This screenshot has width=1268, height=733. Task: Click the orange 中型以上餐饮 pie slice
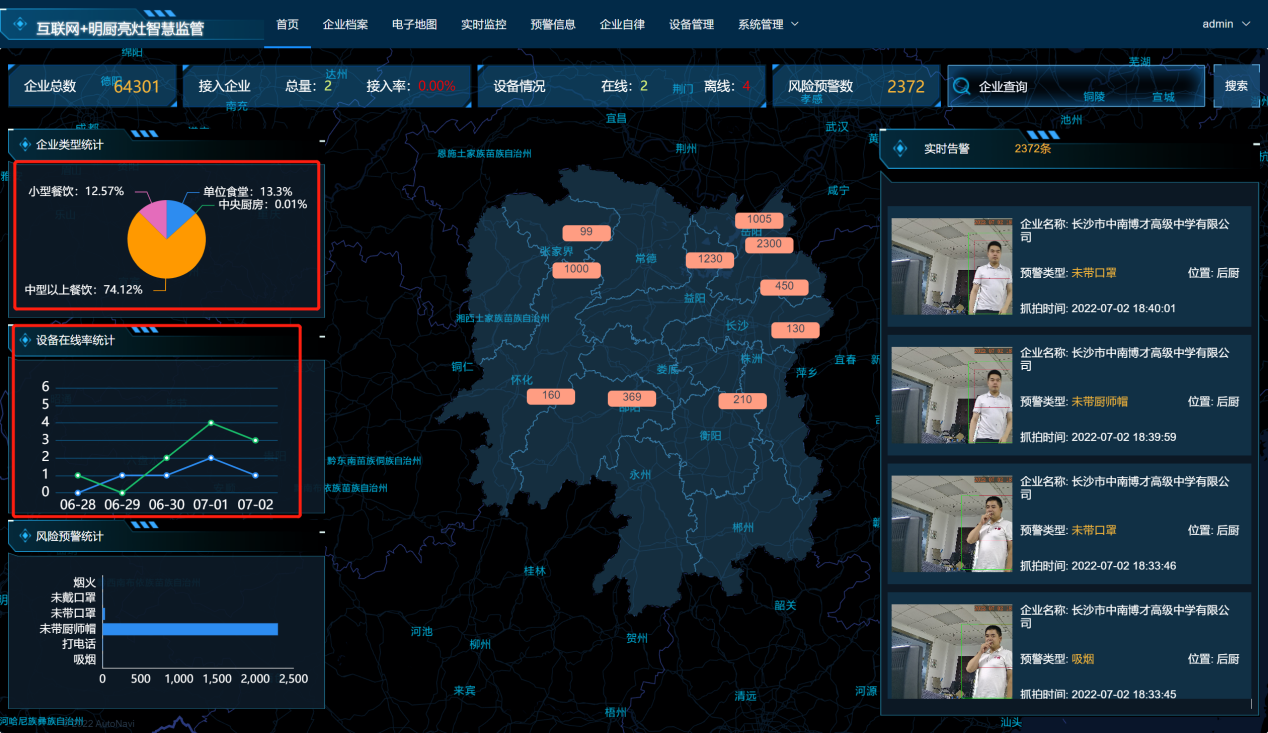pyautogui.click(x=165, y=248)
